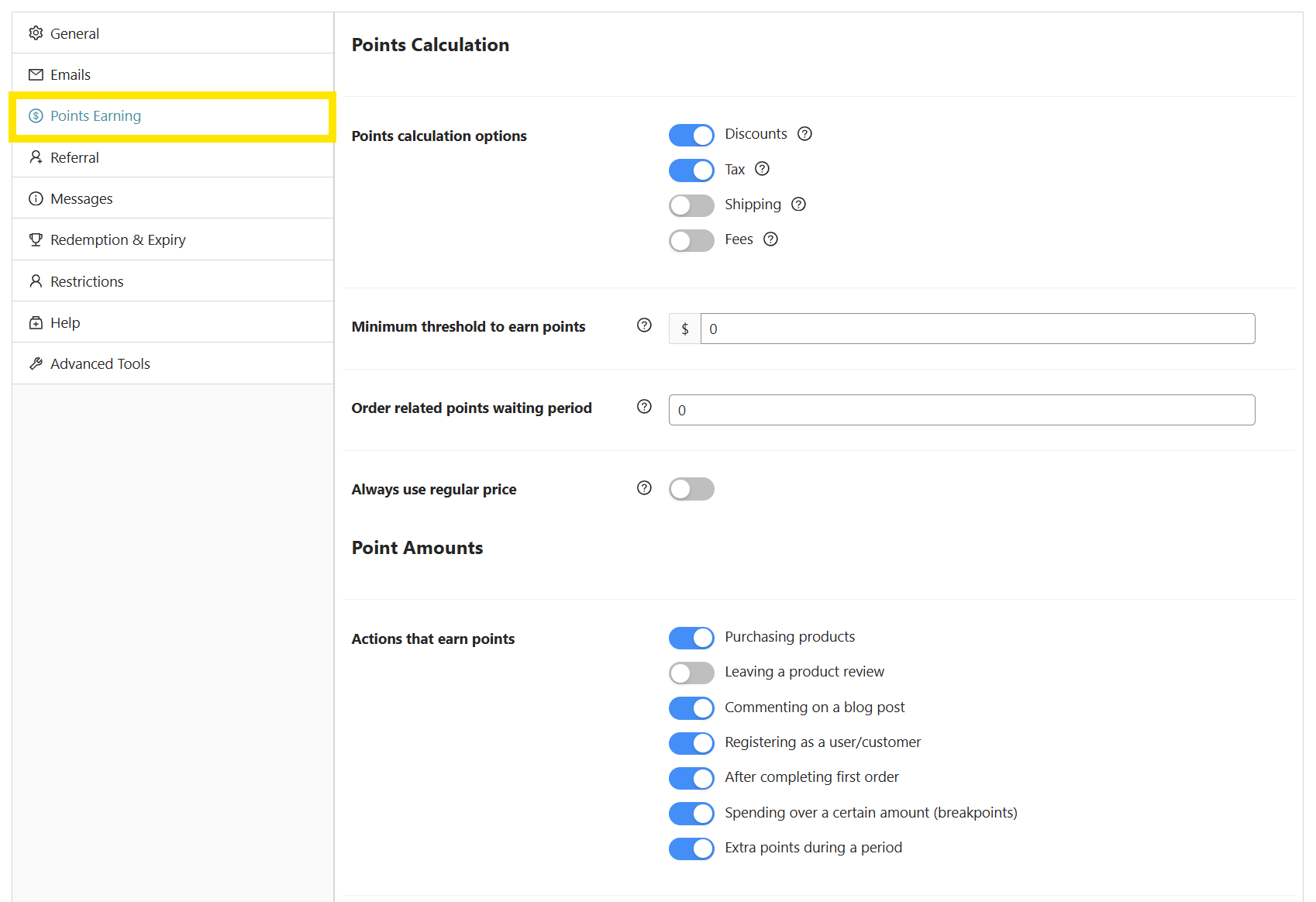Open the help tooltip for Fees
Screen dimensions: 1316x902
[771, 239]
